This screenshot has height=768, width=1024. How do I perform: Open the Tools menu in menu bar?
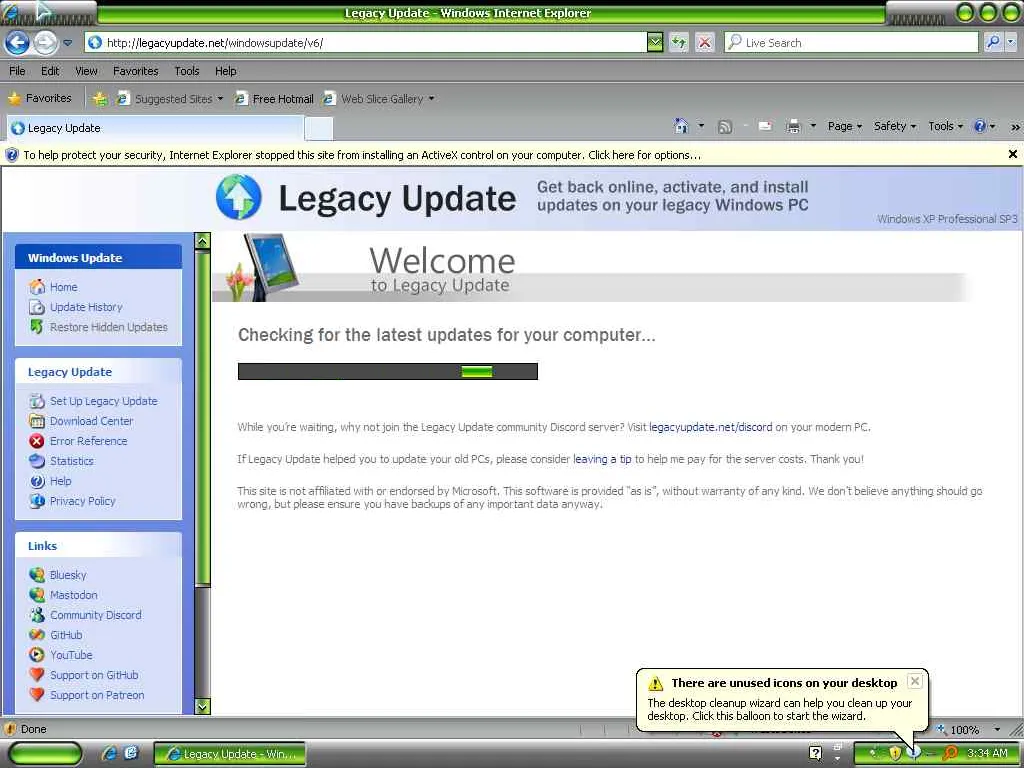[187, 71]
